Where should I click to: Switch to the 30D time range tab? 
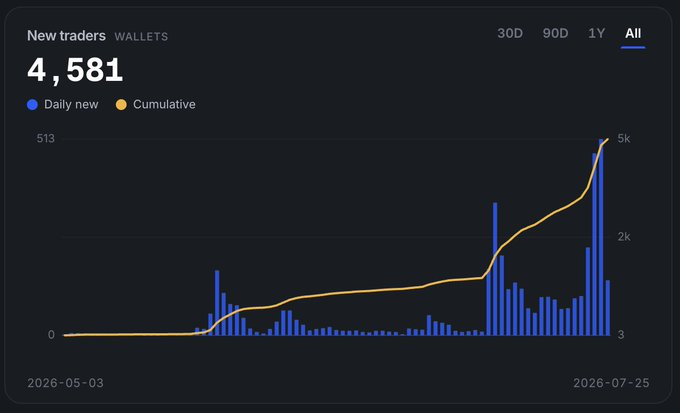coord(510,33)
